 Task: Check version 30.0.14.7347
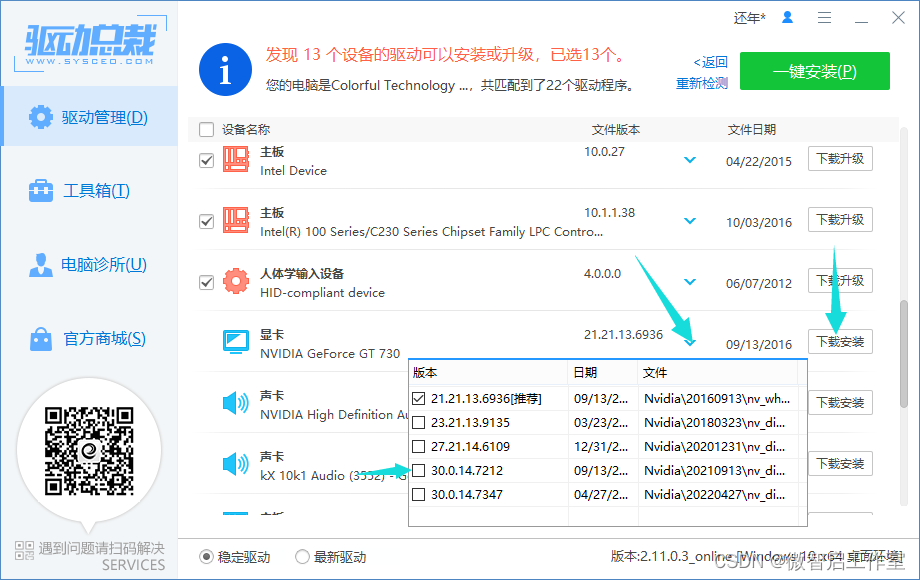point(418,495)
